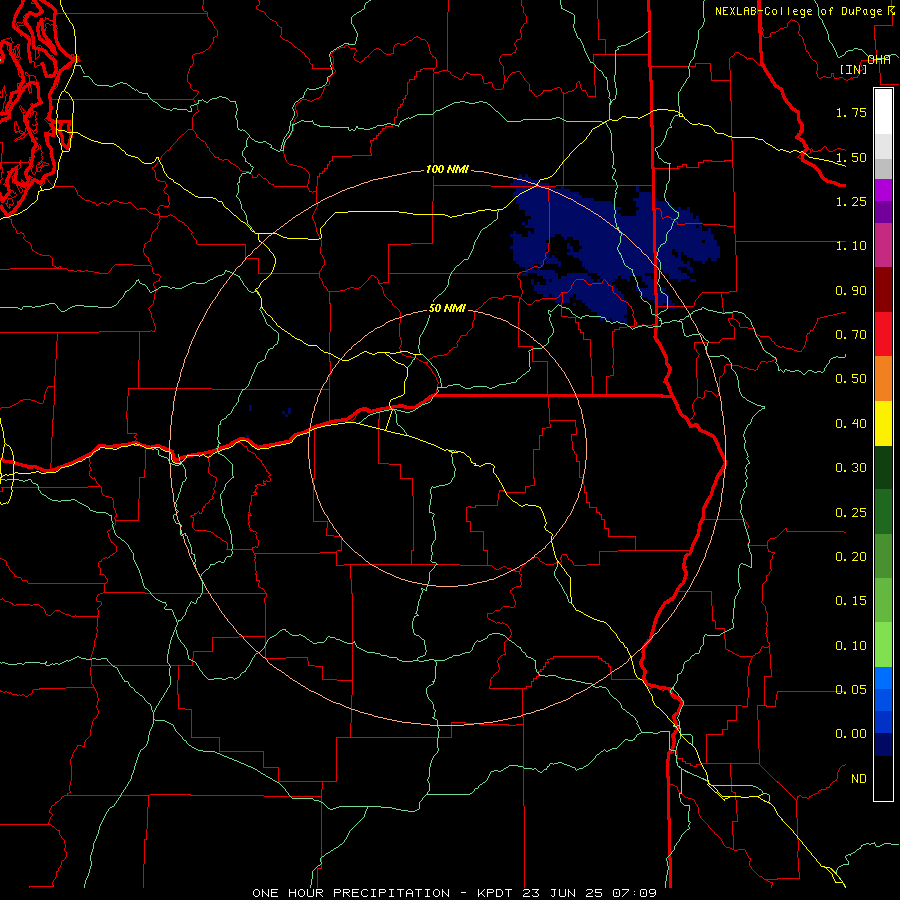Select the yellow legend color swatch

(883, 424)
